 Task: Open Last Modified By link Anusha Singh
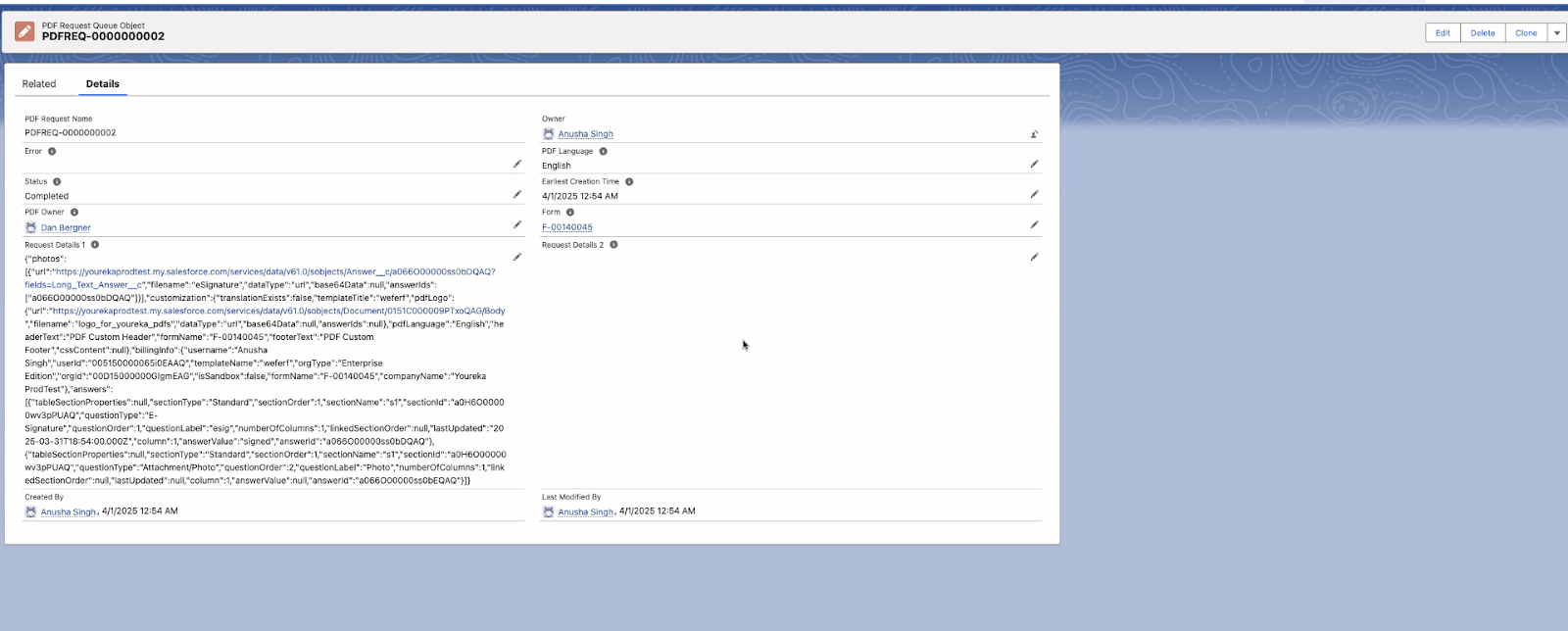[585, 511]
